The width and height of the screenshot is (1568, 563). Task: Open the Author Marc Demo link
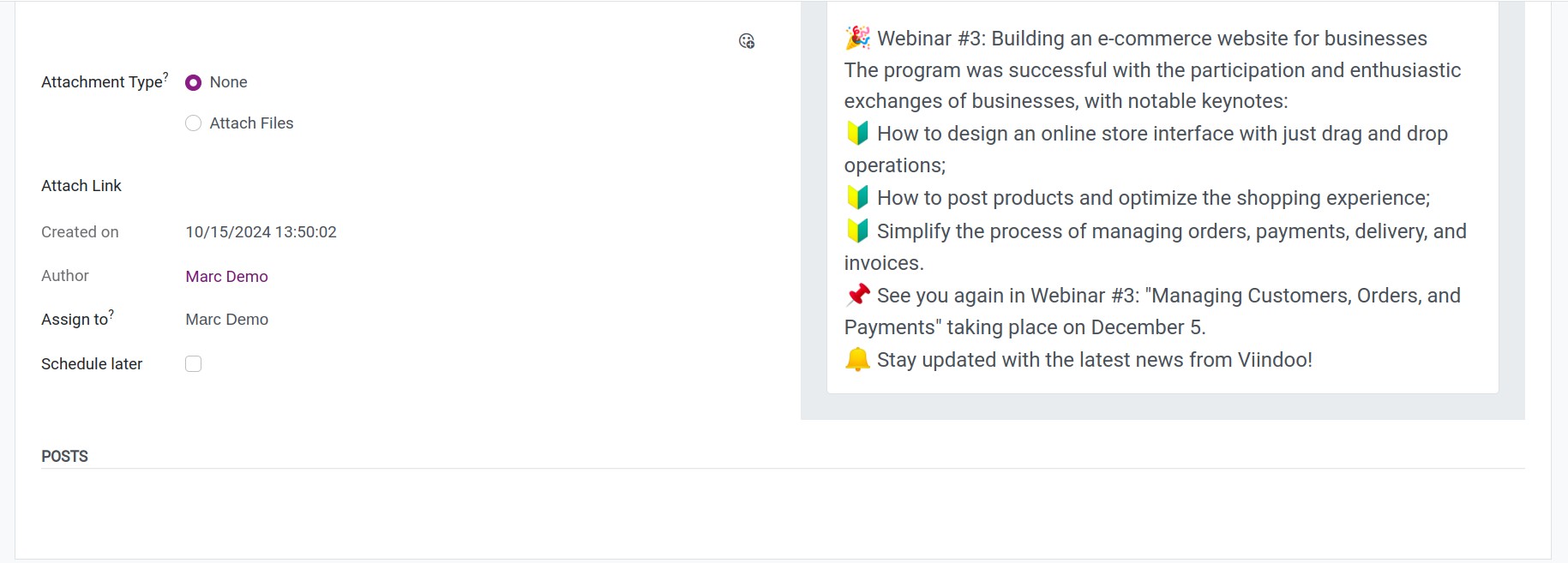(x=226, y=277)
